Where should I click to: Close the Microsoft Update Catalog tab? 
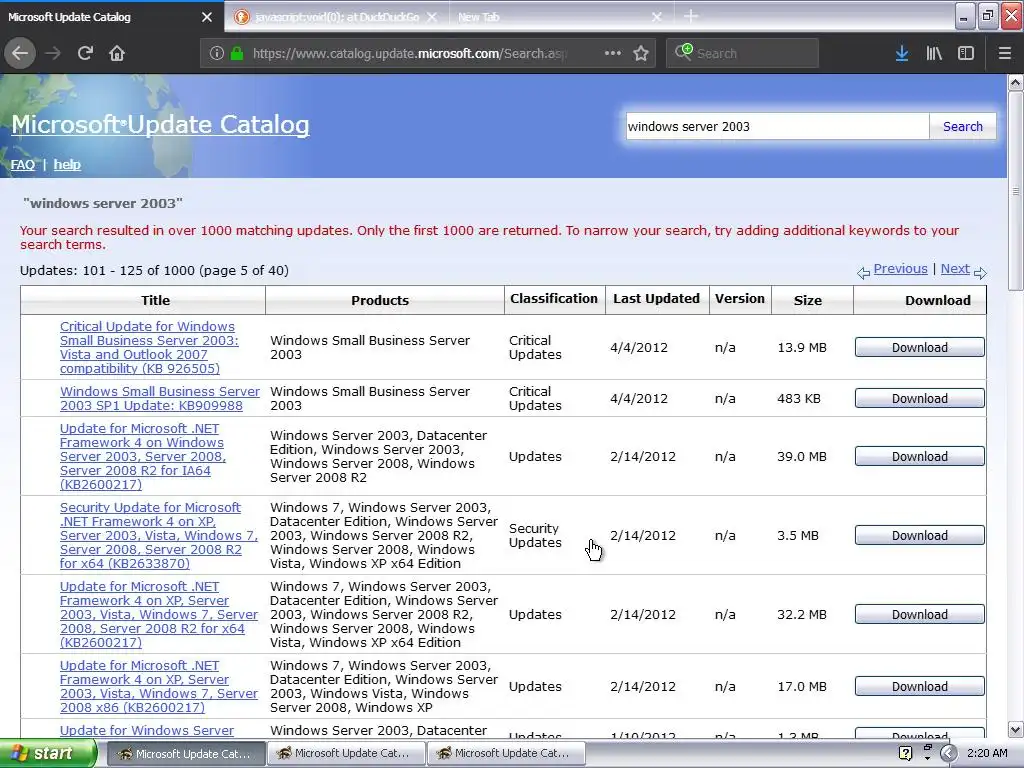pos(207,17)
